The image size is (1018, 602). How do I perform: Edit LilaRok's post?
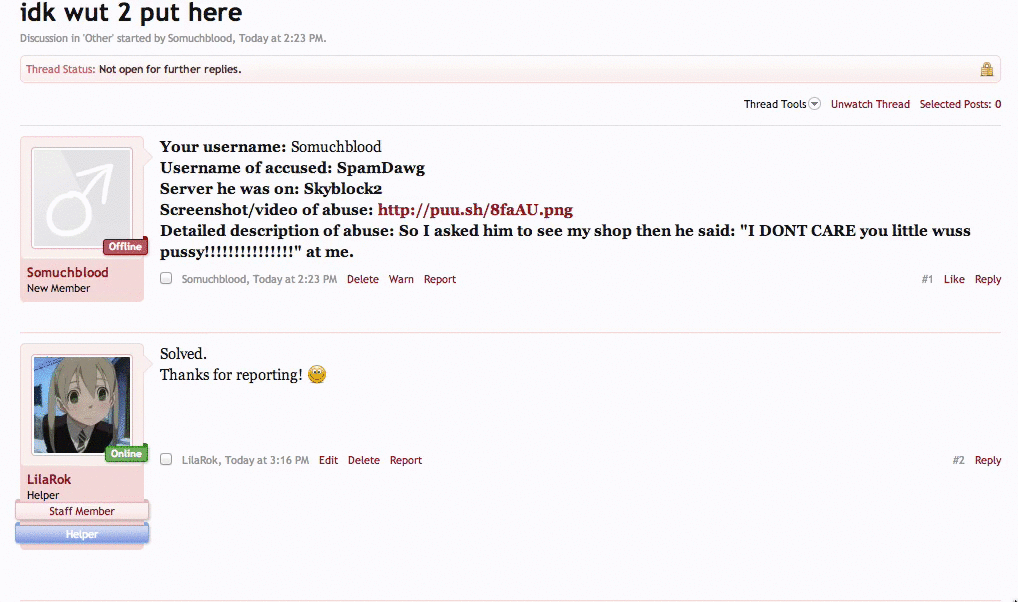click(328, 460)
